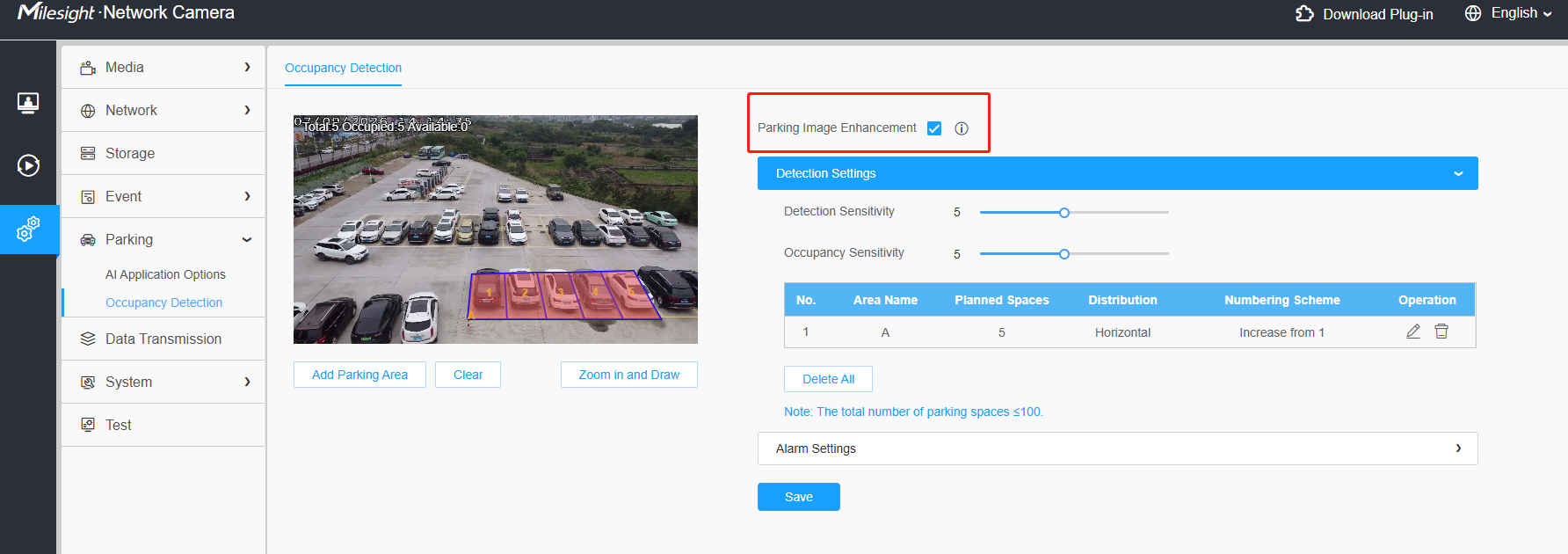Screen dimensions: 1568x554
Task: Click the Data Transmission layers icon
Action: click(88, 339)
